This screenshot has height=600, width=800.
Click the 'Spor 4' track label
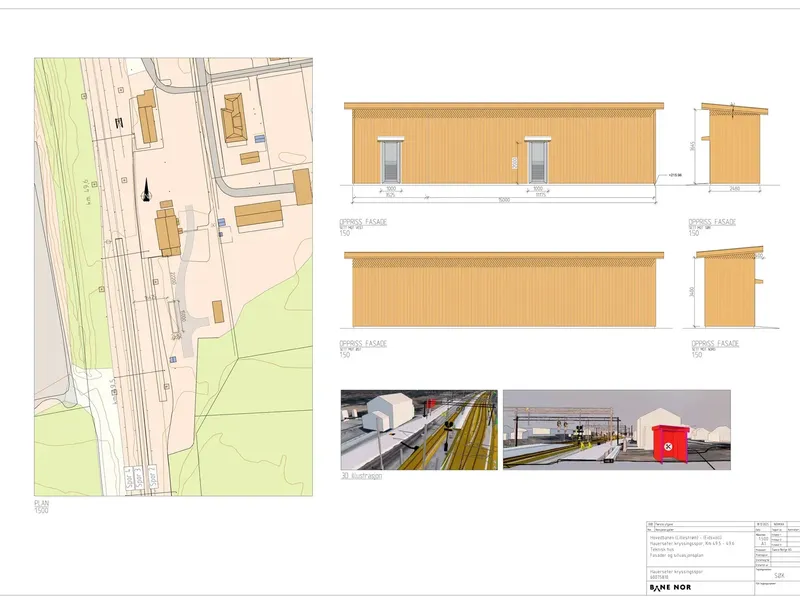pyautogui.click(x=129, y=479)
